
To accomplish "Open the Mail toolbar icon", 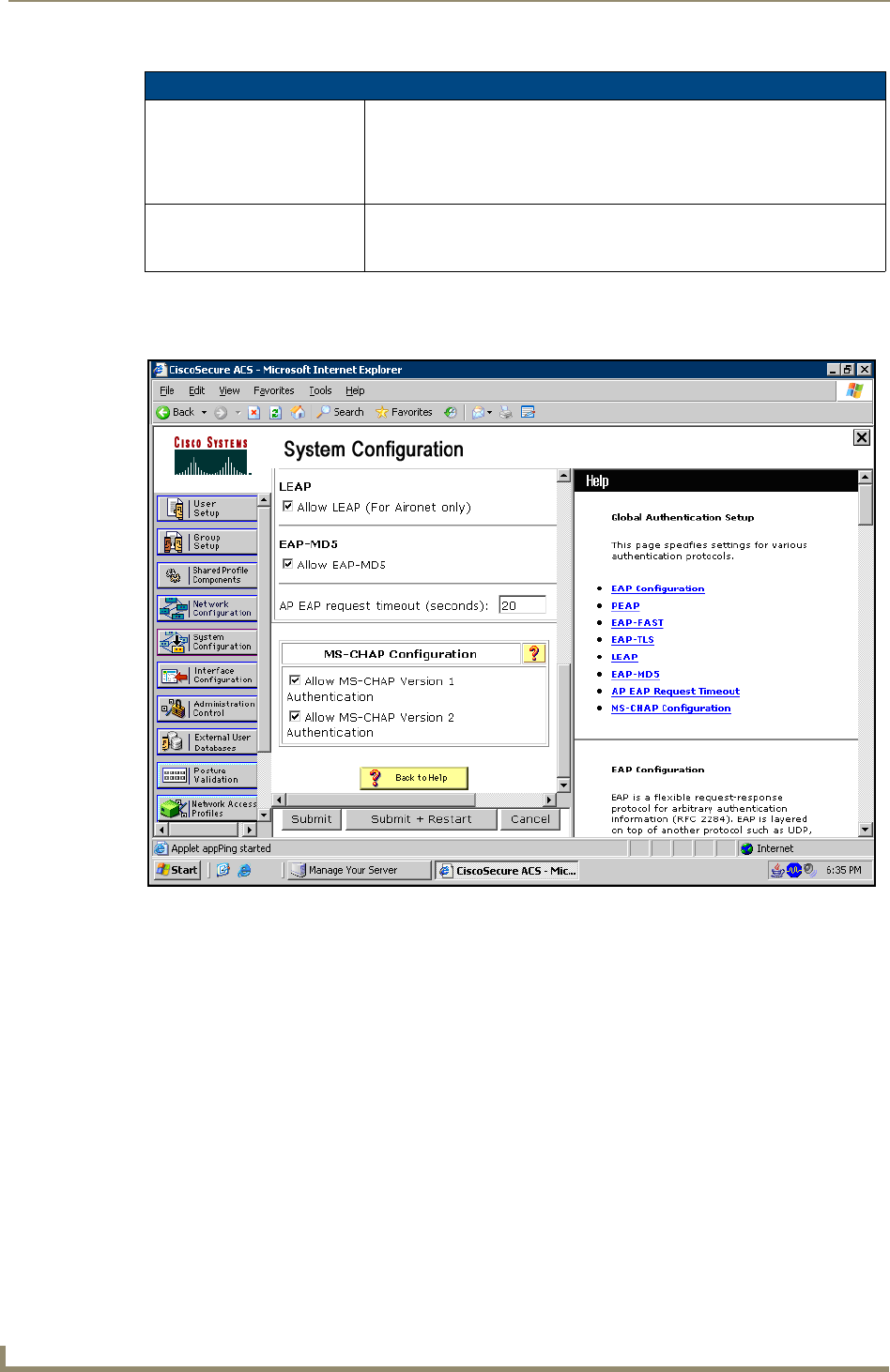I will pyautogui.click(x=478, y=412).
